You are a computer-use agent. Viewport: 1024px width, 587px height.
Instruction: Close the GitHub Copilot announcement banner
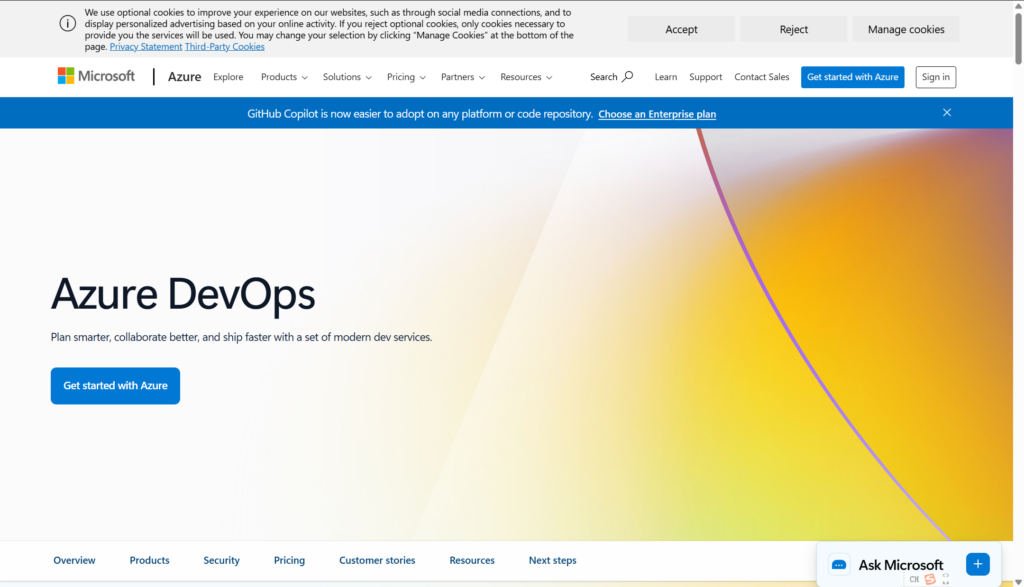pos(946,112)
